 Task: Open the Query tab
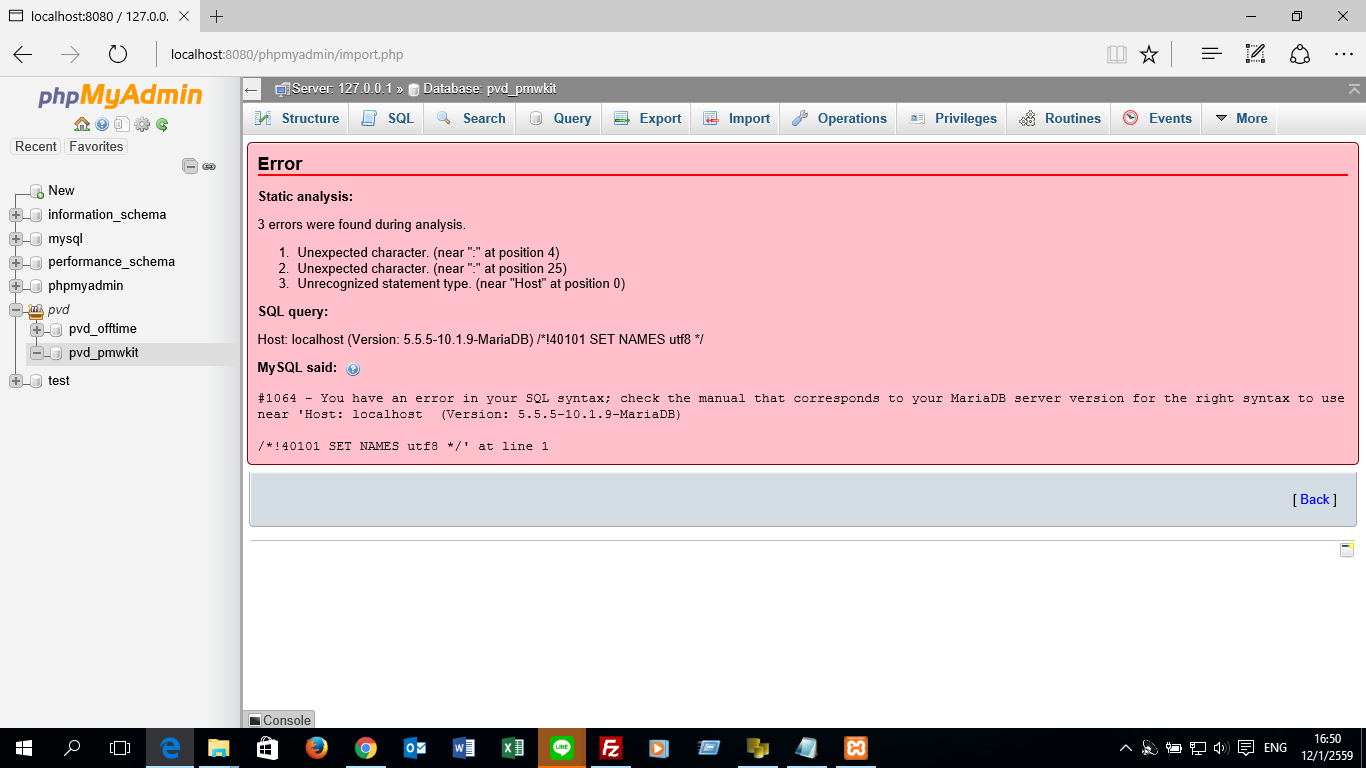pos(559,118)
